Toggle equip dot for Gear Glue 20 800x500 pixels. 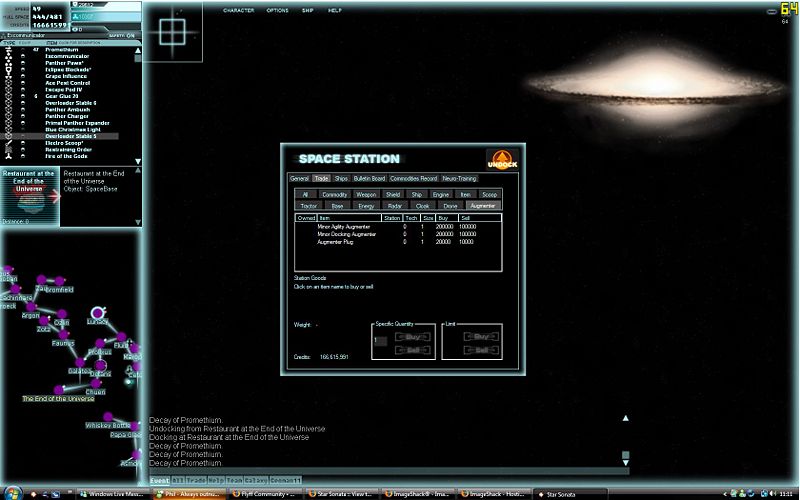(23, 96)
